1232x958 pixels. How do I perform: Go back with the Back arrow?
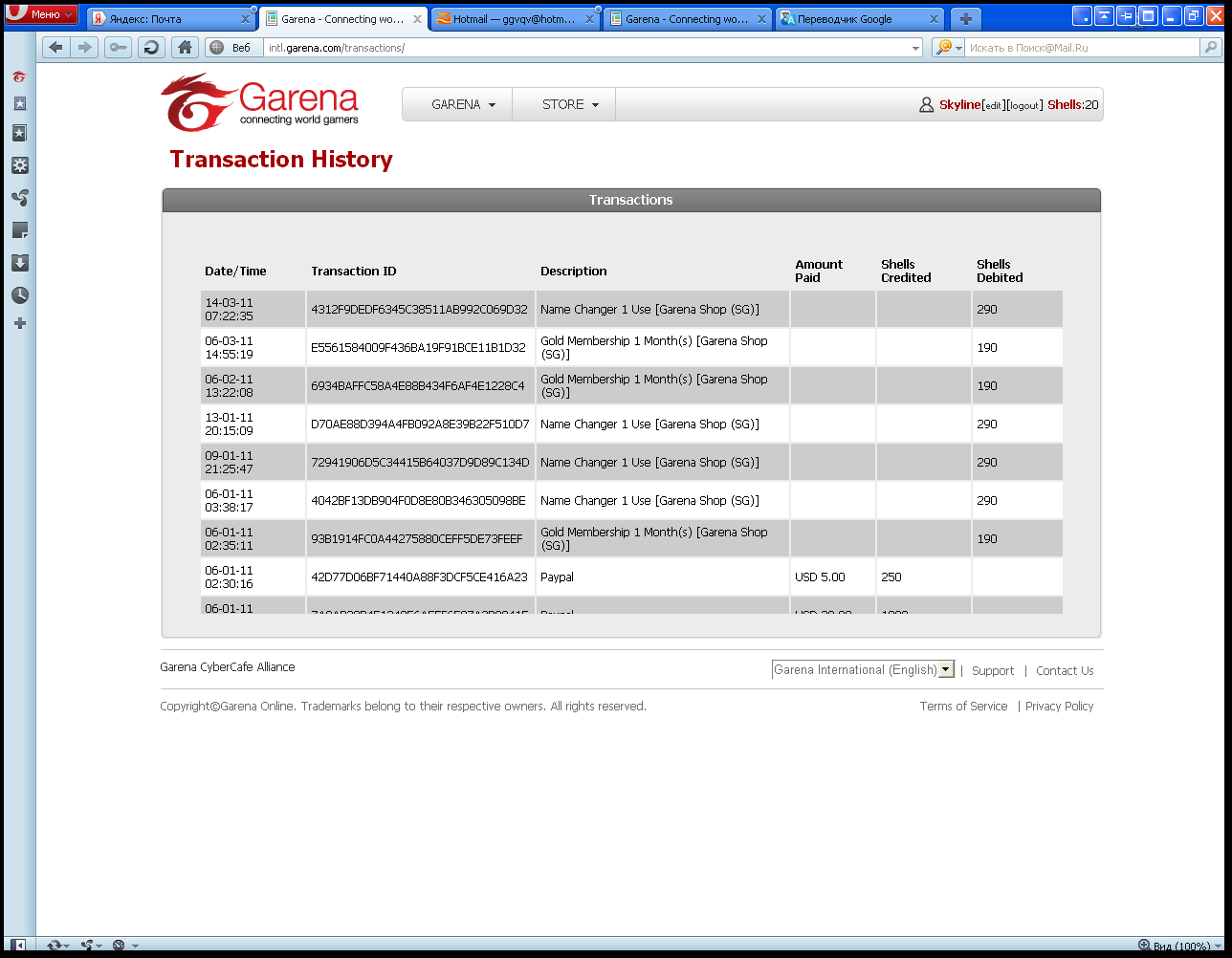55,47
